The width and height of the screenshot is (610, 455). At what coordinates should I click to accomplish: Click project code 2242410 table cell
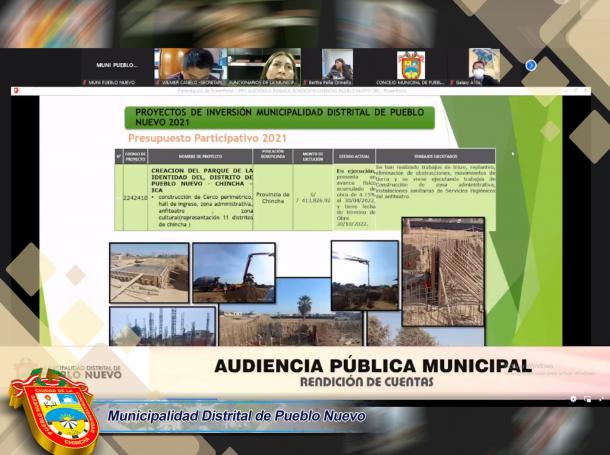pos(135,198)
